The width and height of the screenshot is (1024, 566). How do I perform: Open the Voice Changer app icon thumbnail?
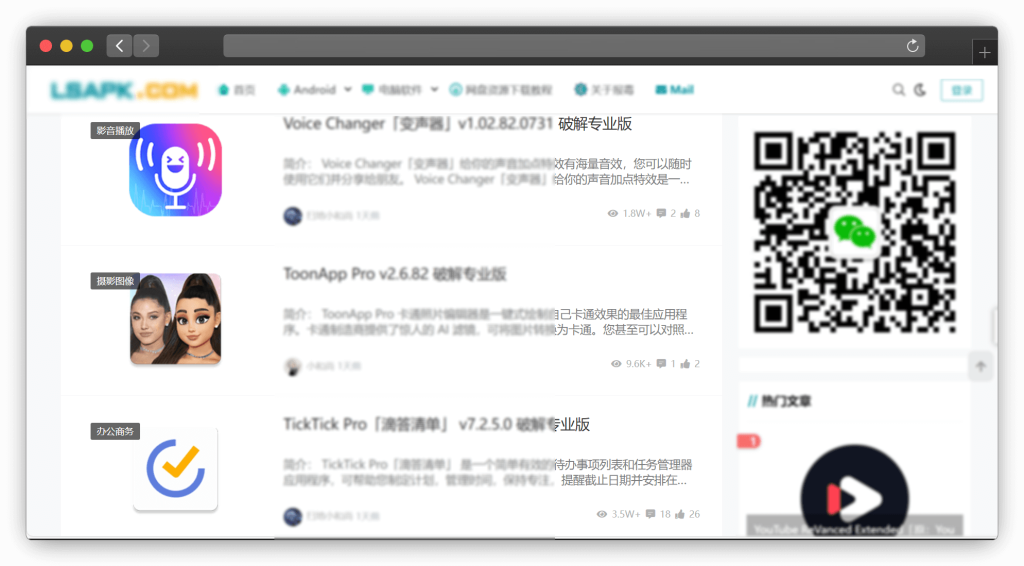176,170
